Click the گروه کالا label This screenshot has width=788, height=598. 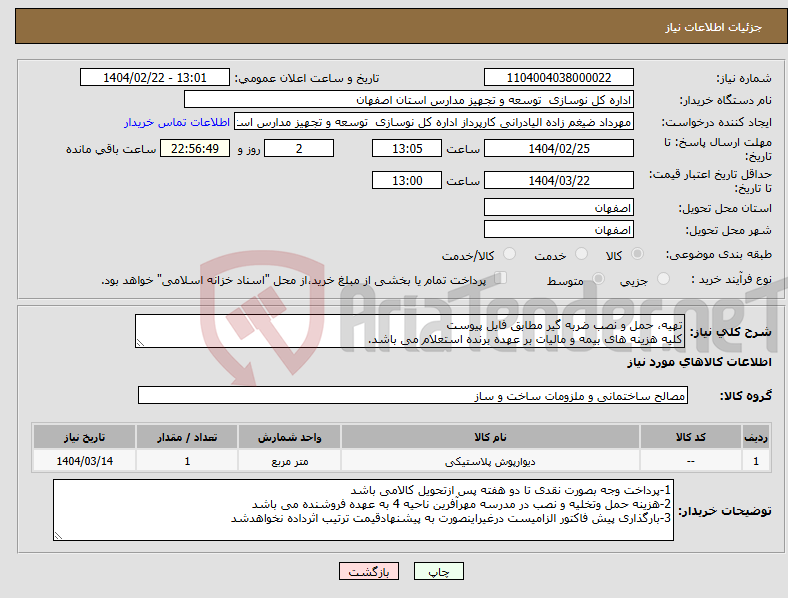click(x=746, y=396)
